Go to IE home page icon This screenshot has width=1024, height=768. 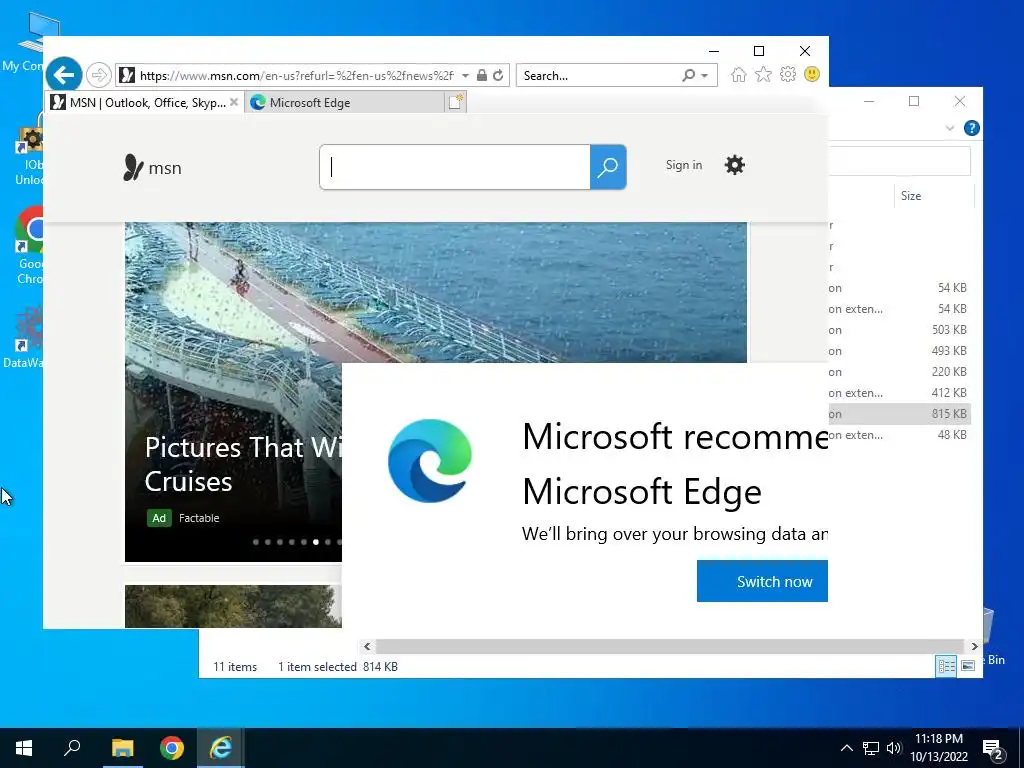click(x=739, y=74)
